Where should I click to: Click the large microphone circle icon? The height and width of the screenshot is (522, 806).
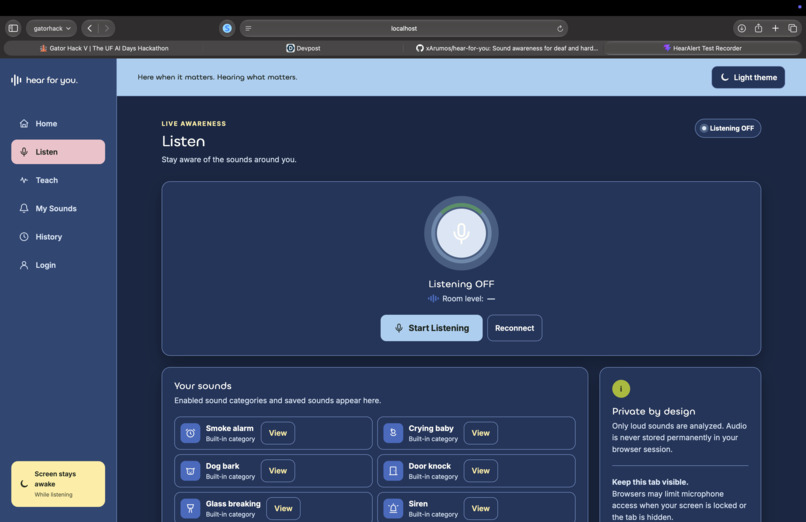tap(461, 233)
